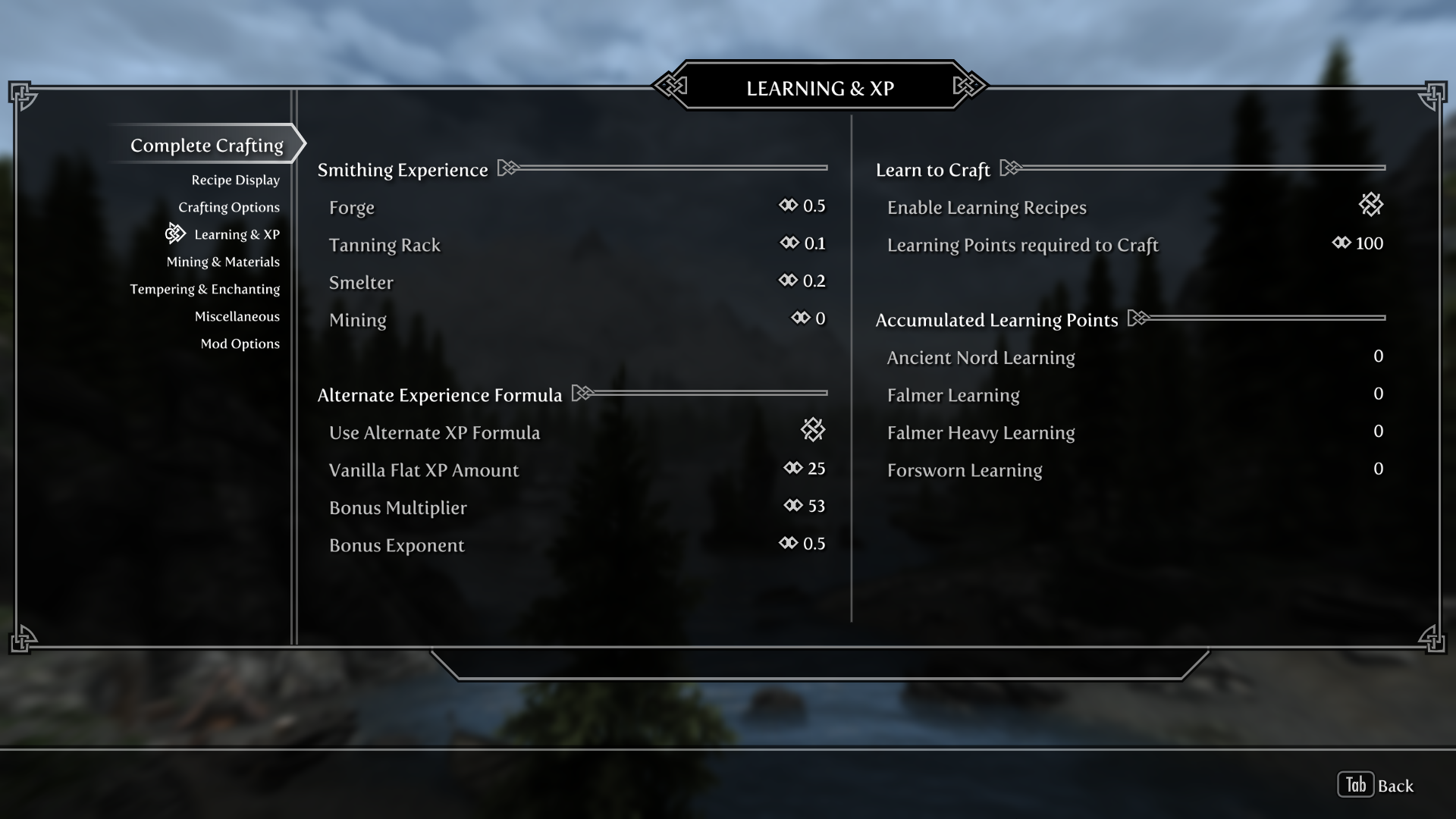This screenshot has width=1456, height=819.
Task: Click the Forsworn Learning value field
Action: point(1378,469)
